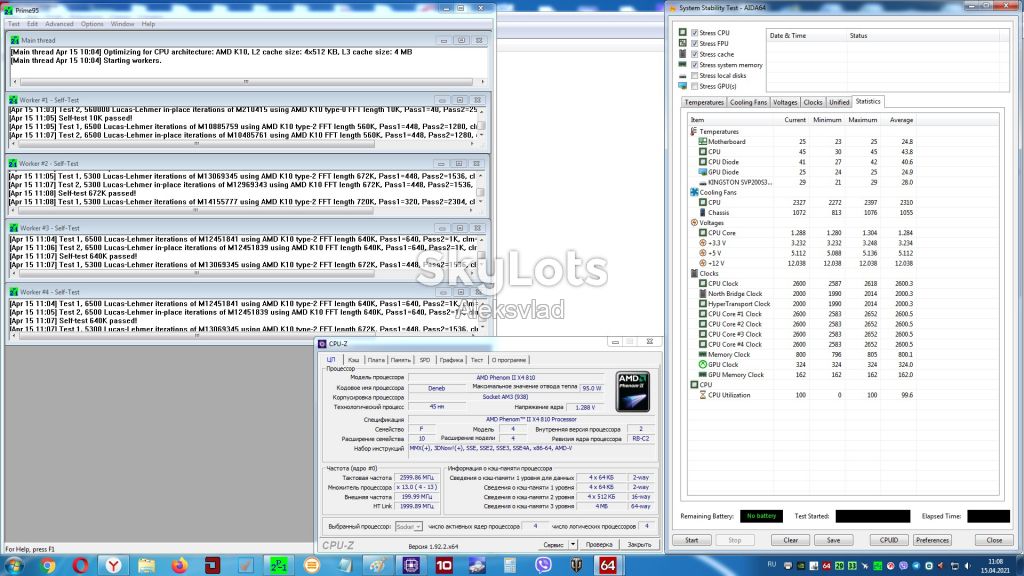Click the Windows Start orb
Viewport: 1024px width, 576px height.
coord(14,566)
